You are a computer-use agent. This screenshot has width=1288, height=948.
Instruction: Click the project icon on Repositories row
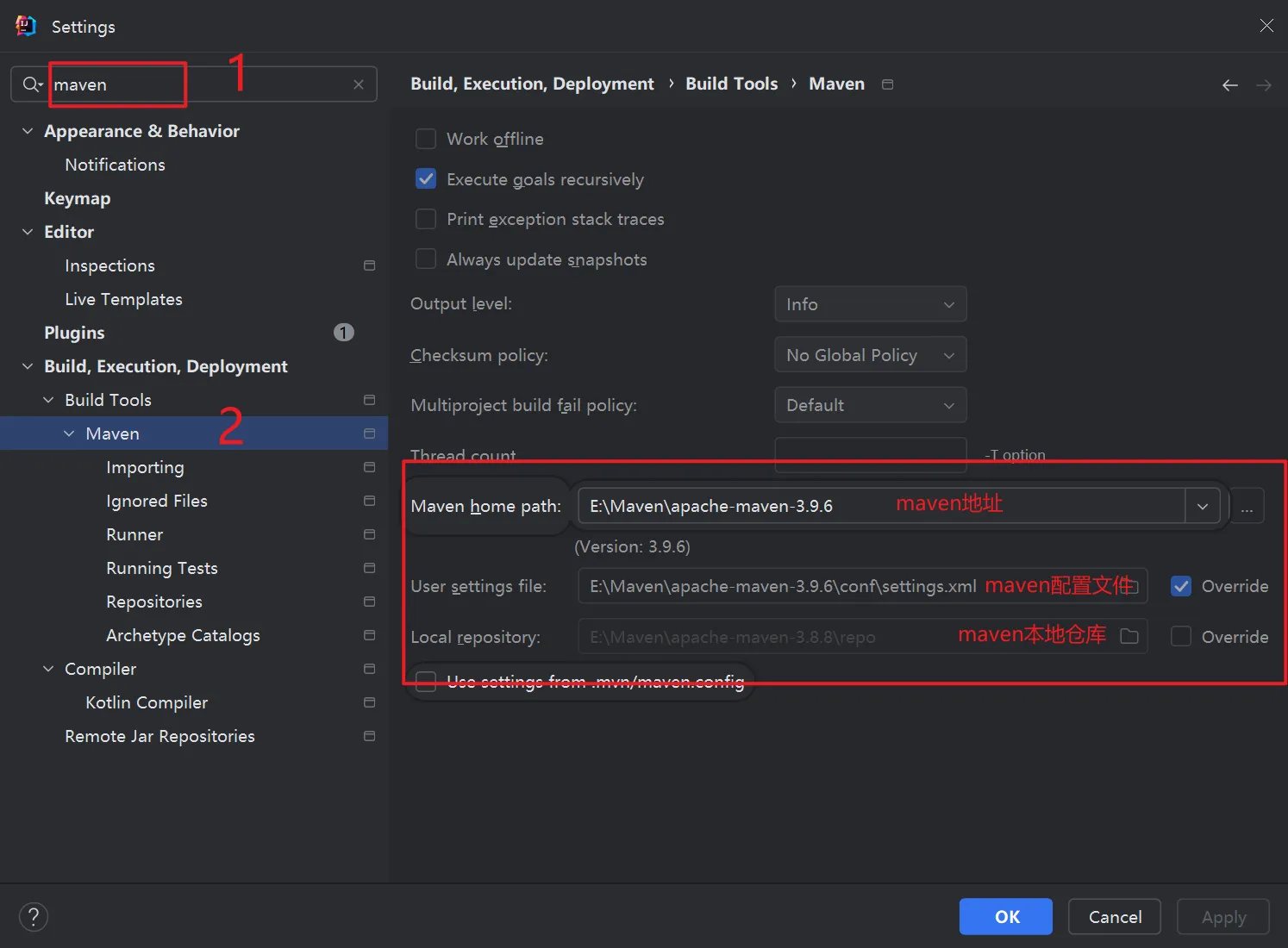[x=370, y=602]
